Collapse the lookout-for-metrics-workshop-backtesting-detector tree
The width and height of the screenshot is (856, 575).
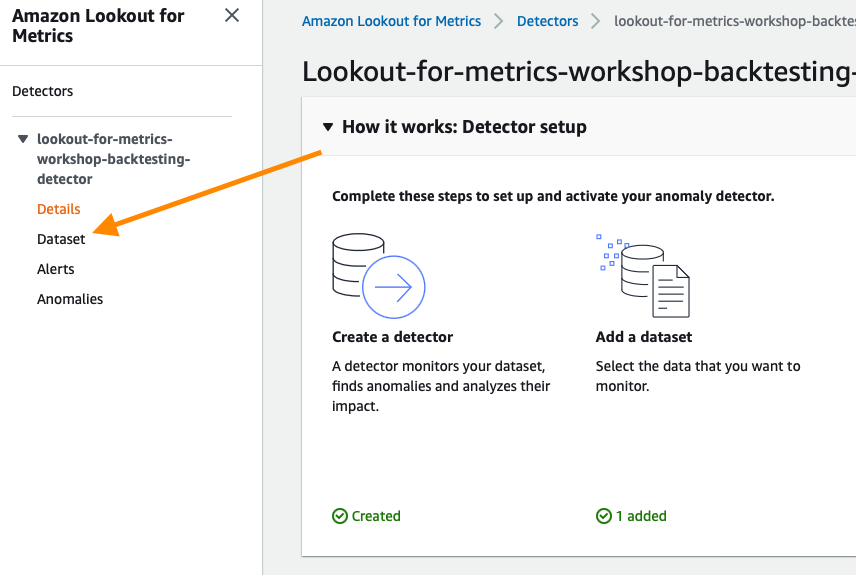click(x=23, y=139)
